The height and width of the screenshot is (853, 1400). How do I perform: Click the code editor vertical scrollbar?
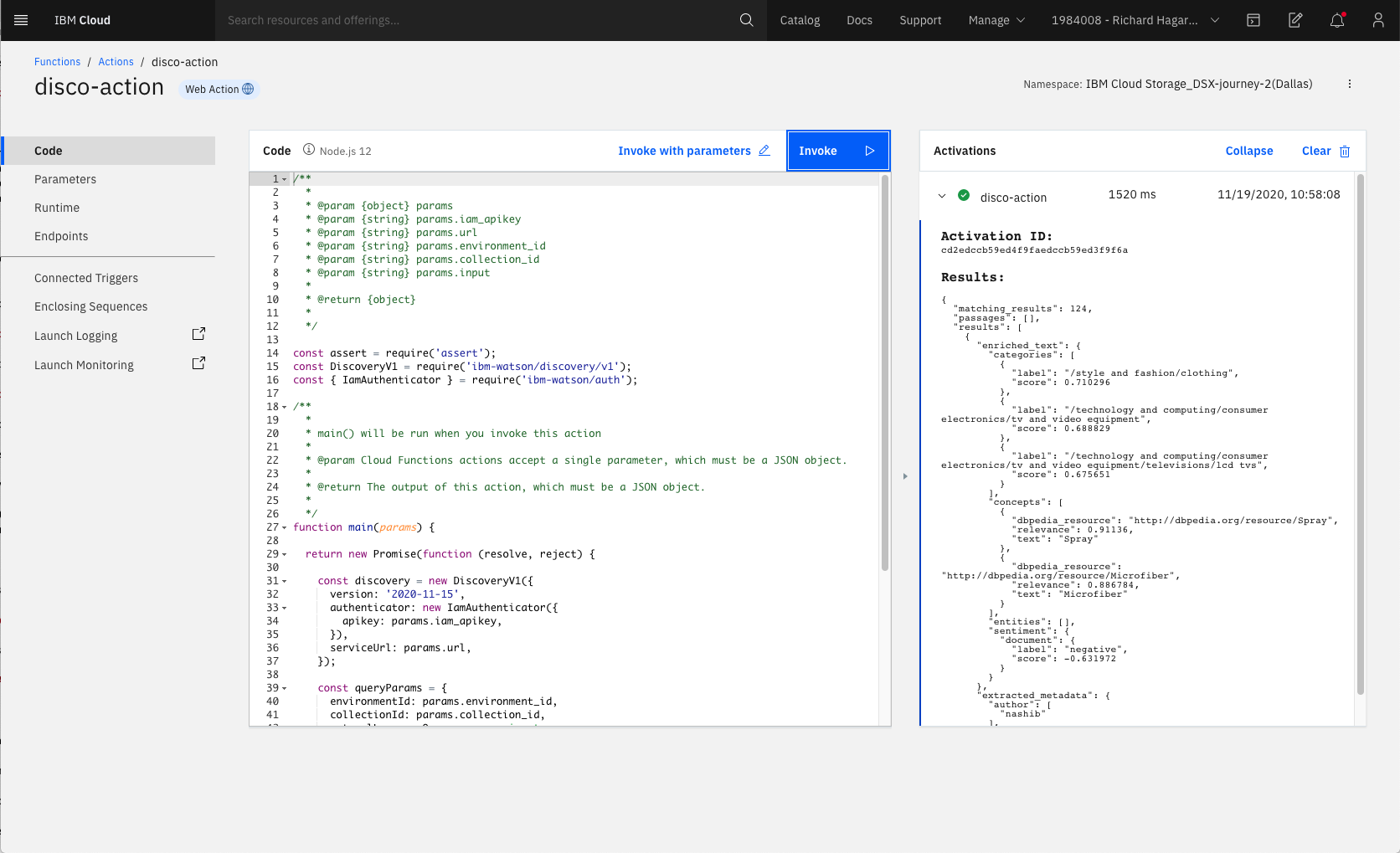click(885, 373)
